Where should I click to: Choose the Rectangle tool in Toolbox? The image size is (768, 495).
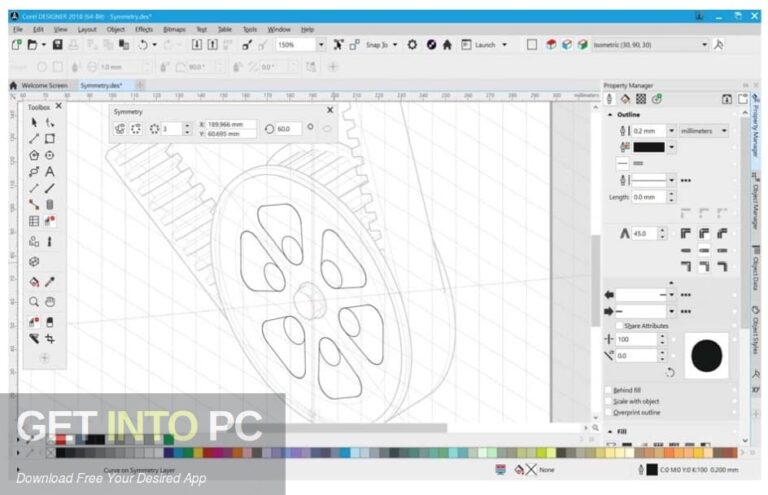49,139
